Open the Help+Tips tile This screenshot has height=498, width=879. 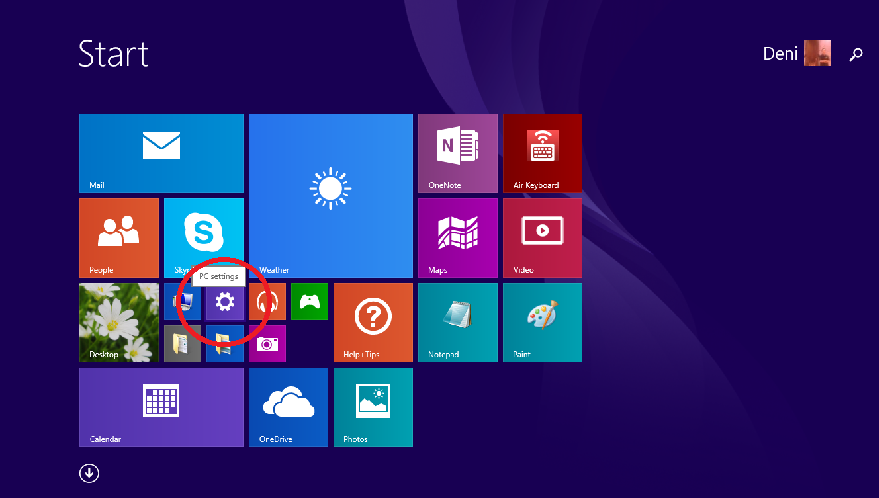pos(373,322)
